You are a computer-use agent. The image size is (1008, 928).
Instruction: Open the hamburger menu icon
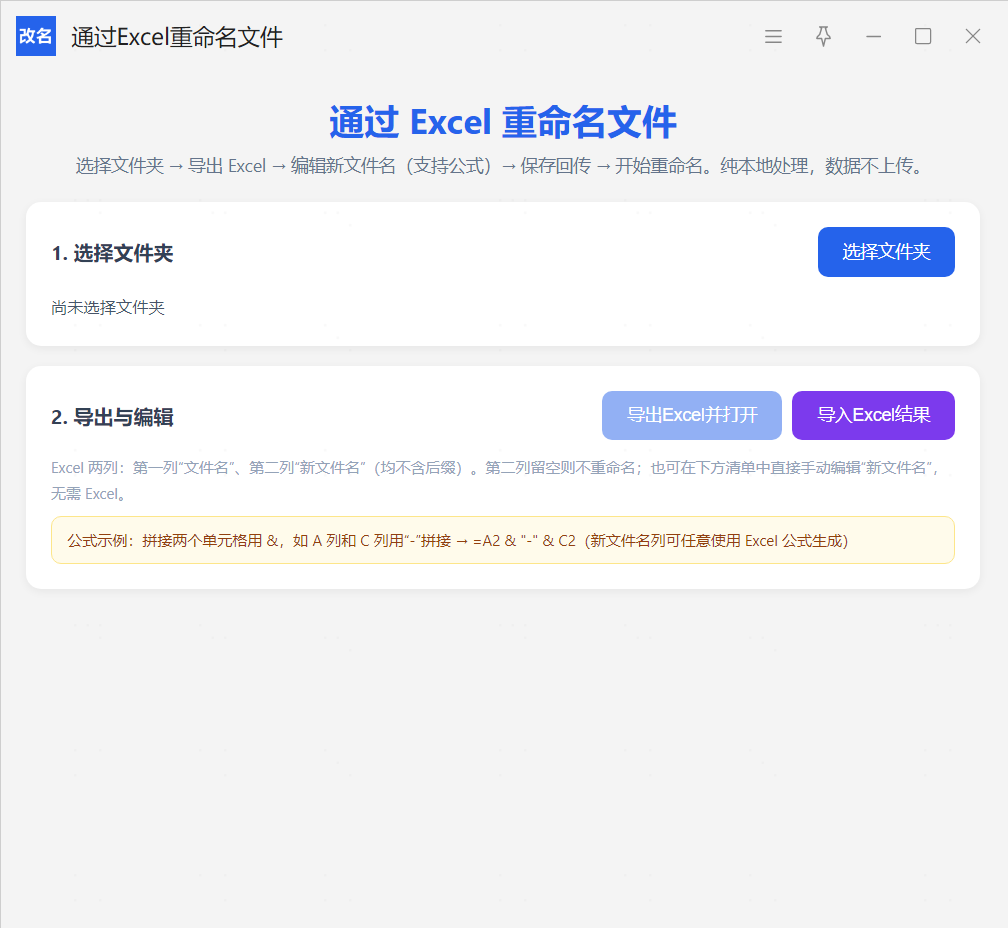pyautogui.click(x=773, y=37)
